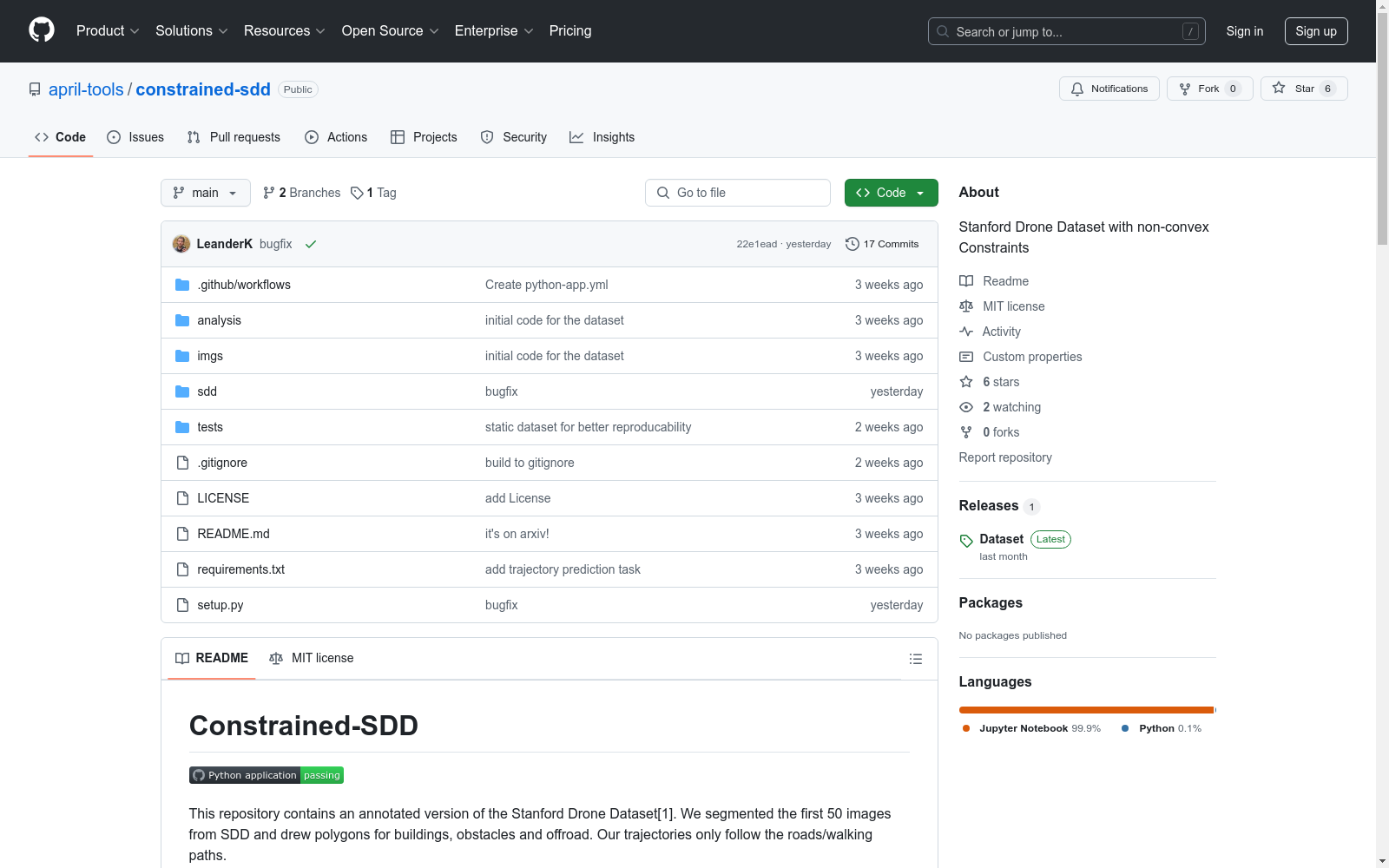The width and height of the screenshot is (1389, 868).
Task: Expand the Product menu
Action: click(108, 31)
